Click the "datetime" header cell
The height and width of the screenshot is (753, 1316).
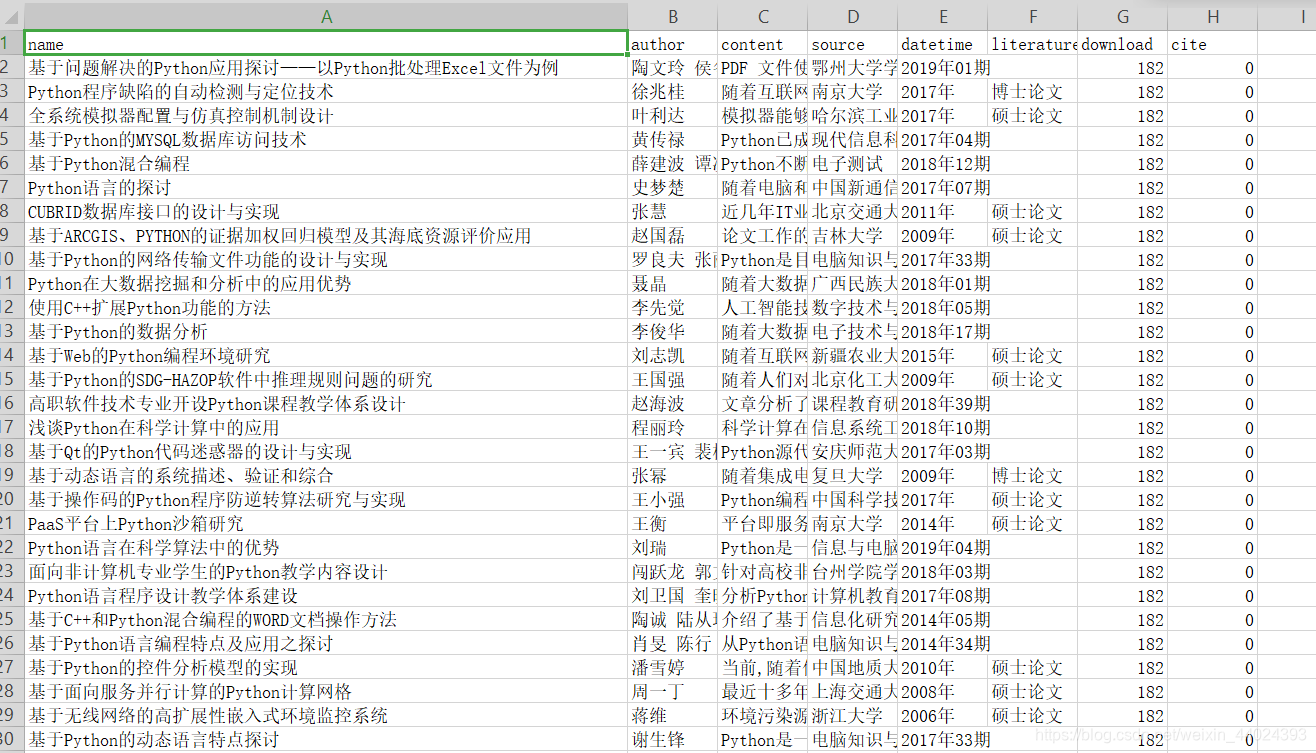943,44
